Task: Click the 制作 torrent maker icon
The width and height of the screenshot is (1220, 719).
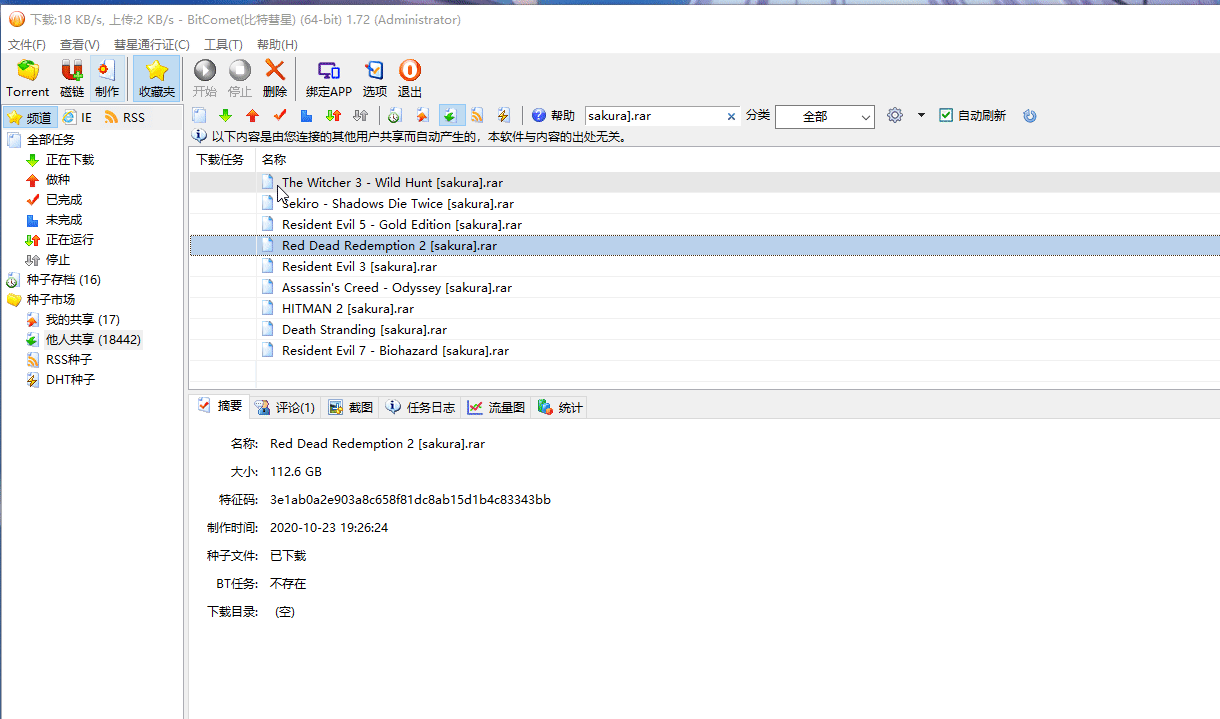Action: [x=106, y=79]
